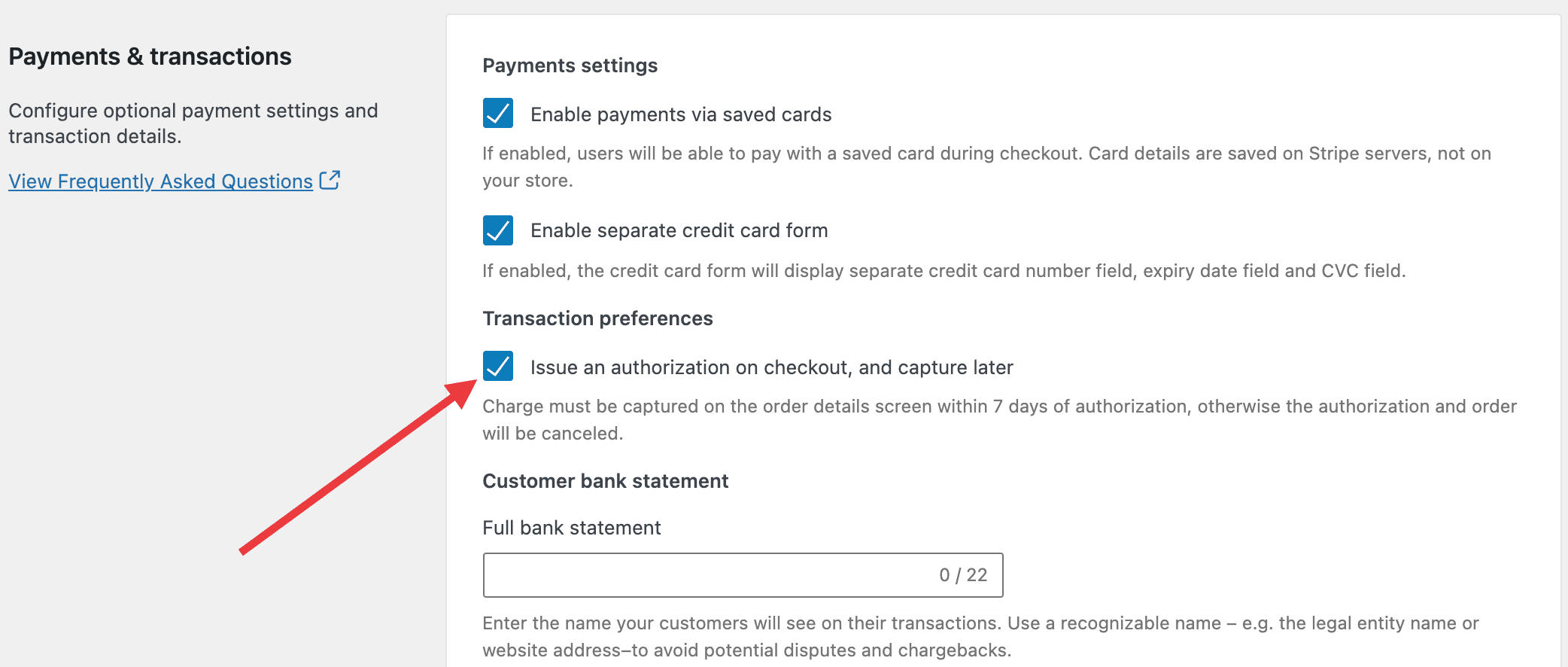Click the Payments & transactions section title
The width and height of the screenshot is (1568, 667).
point(150,56)
